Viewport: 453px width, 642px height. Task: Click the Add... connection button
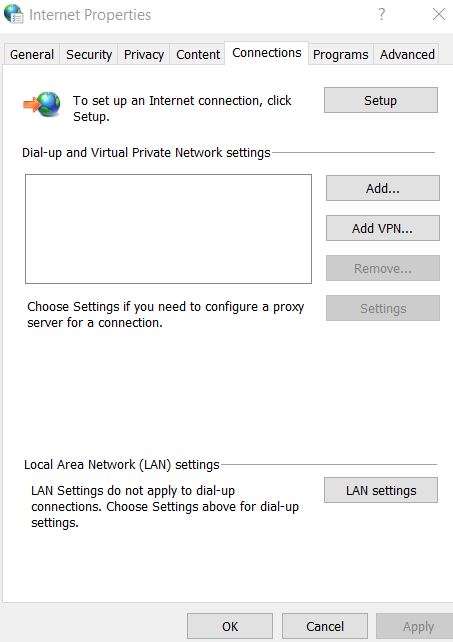(383, 188)
